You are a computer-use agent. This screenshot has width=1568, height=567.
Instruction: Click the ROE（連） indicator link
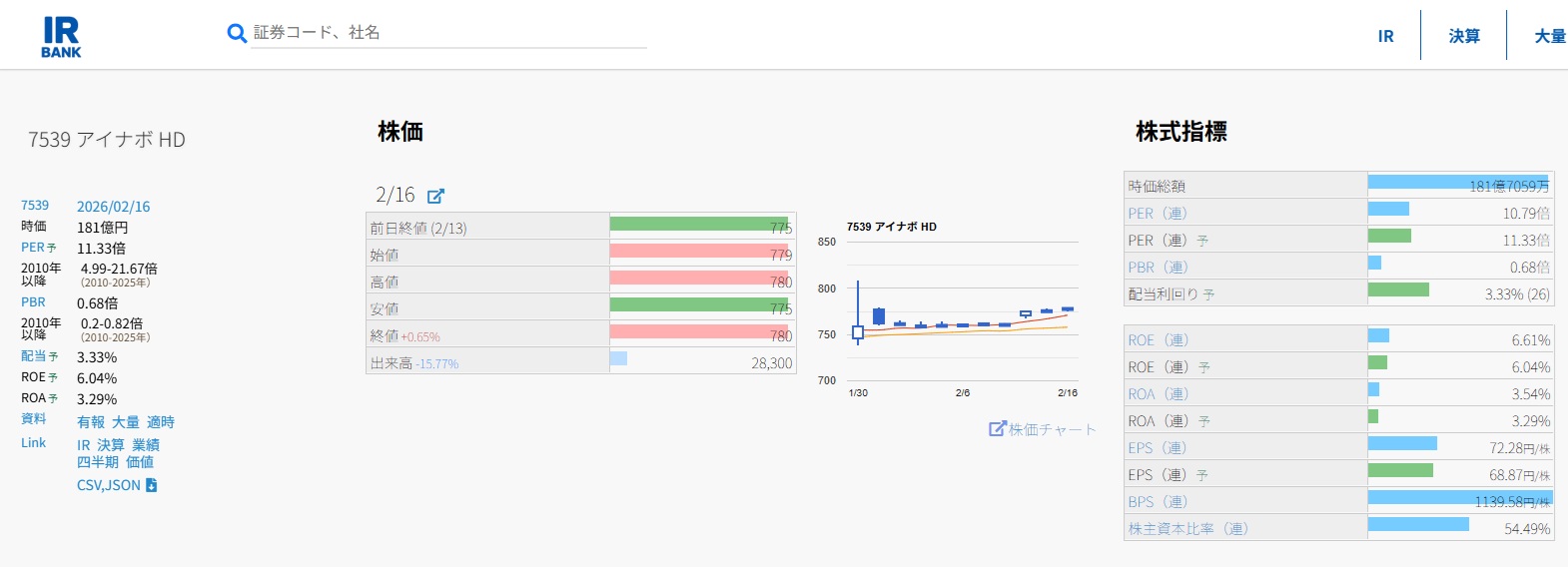click(1158, 340)
